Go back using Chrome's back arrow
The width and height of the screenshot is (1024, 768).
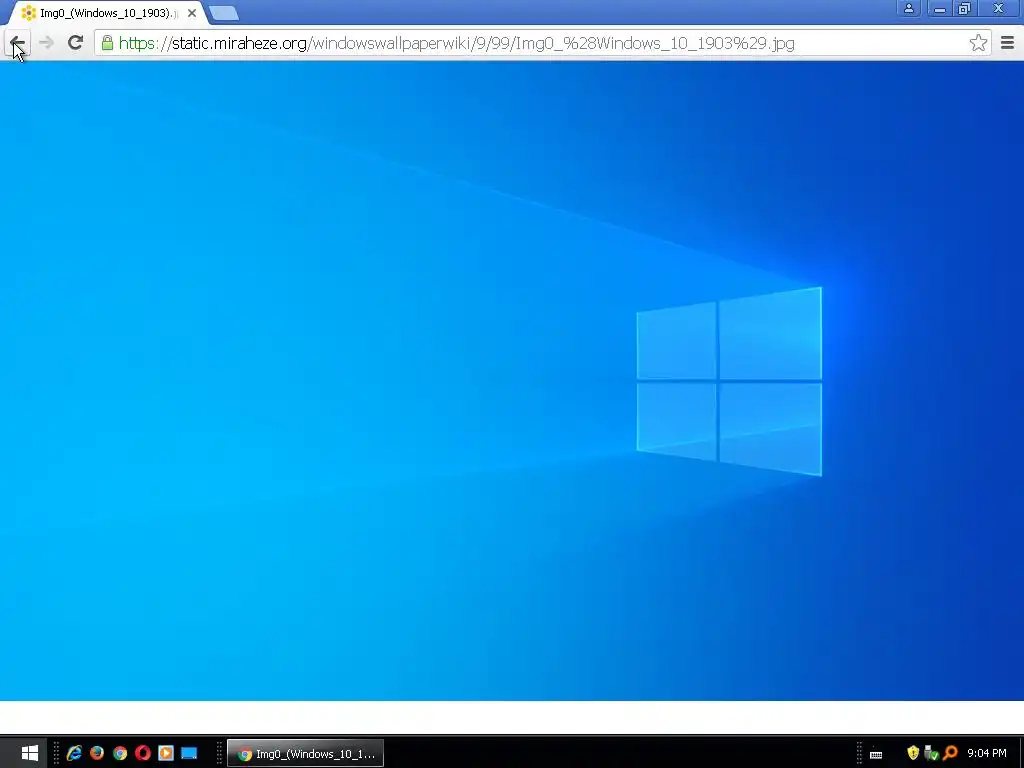tap(18, 43)
